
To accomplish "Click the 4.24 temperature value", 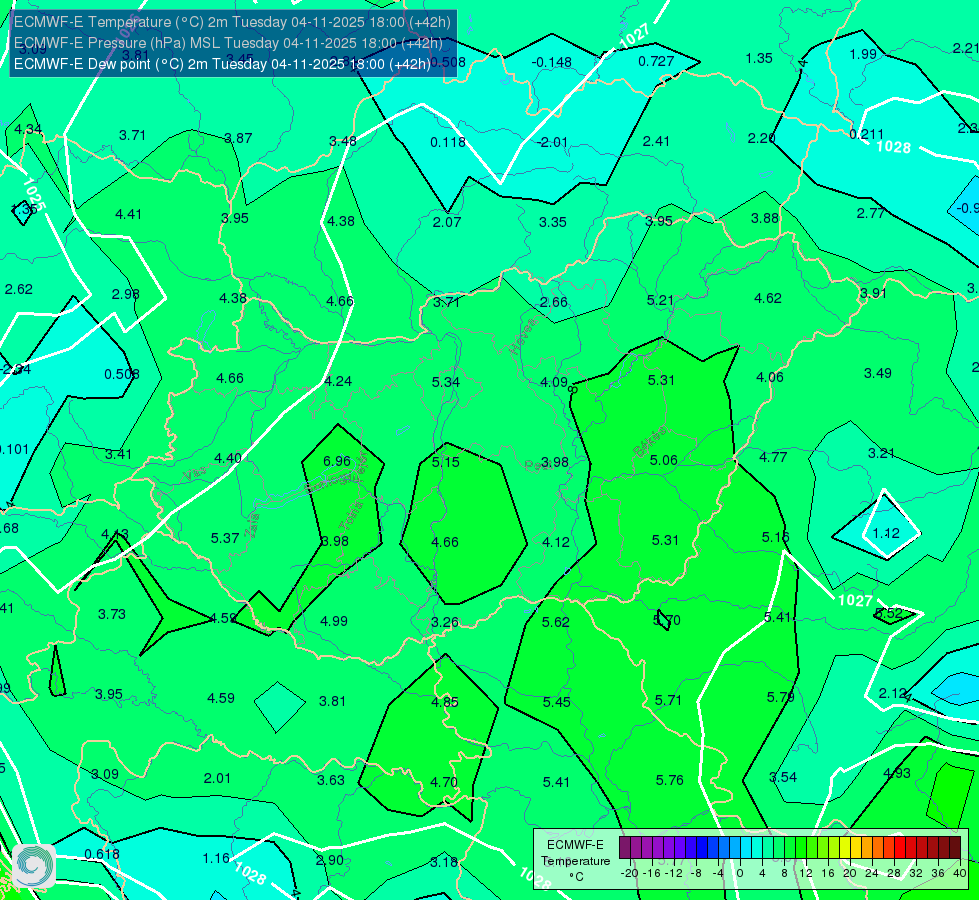I will (x=338, y=381).
